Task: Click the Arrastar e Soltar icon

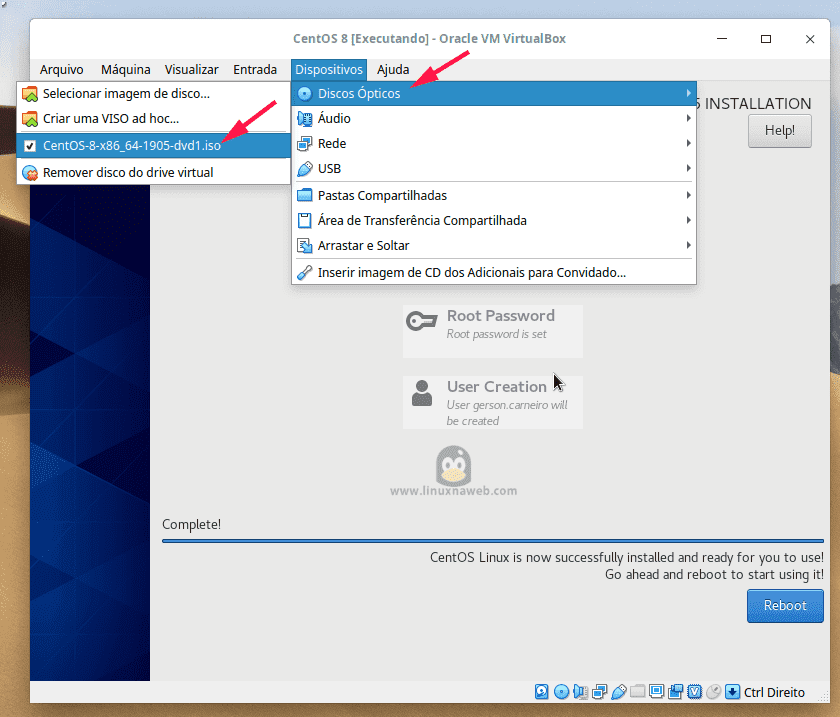Action: tap(304, 245)
